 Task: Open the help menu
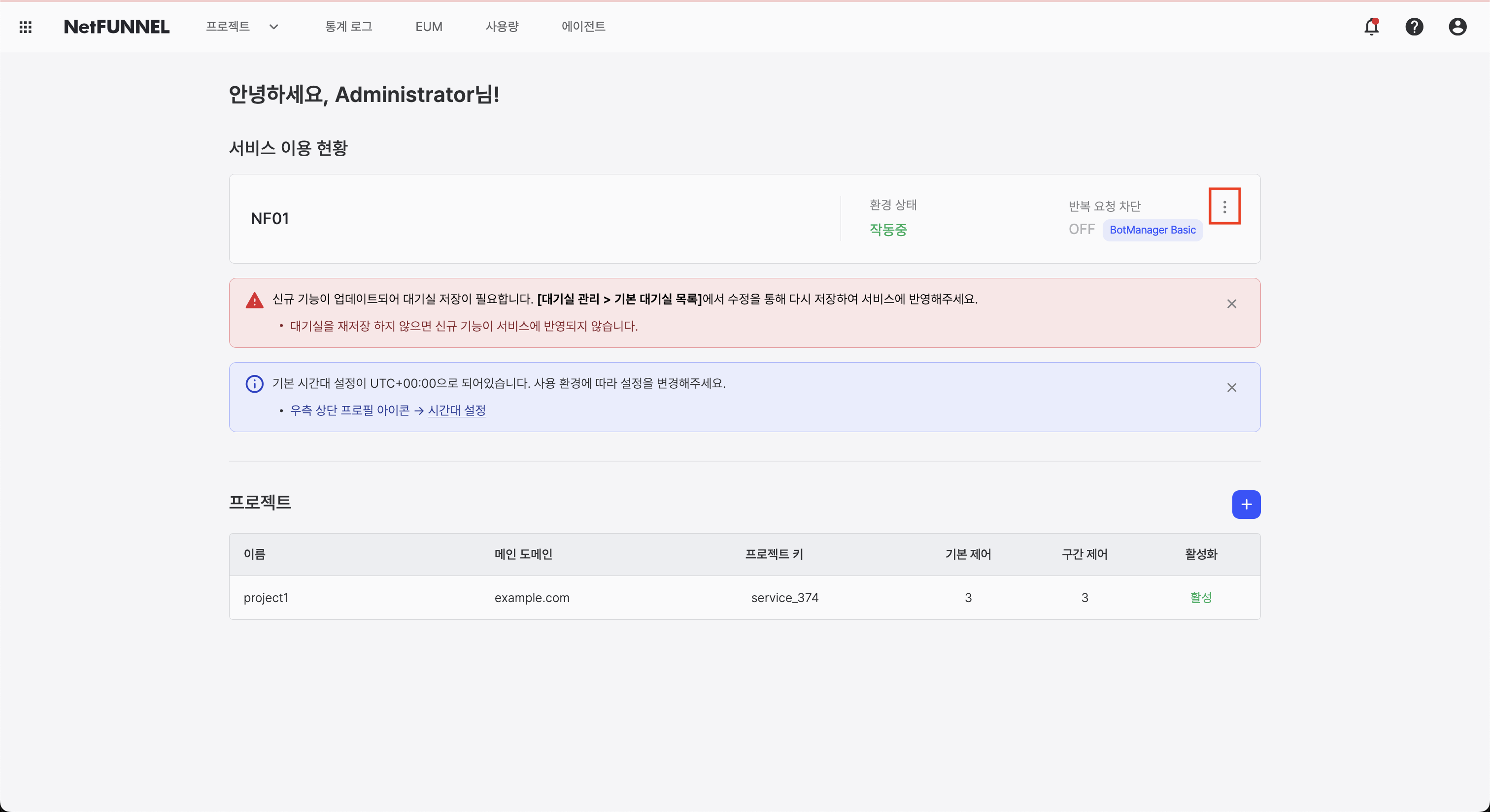(1415, 27)
